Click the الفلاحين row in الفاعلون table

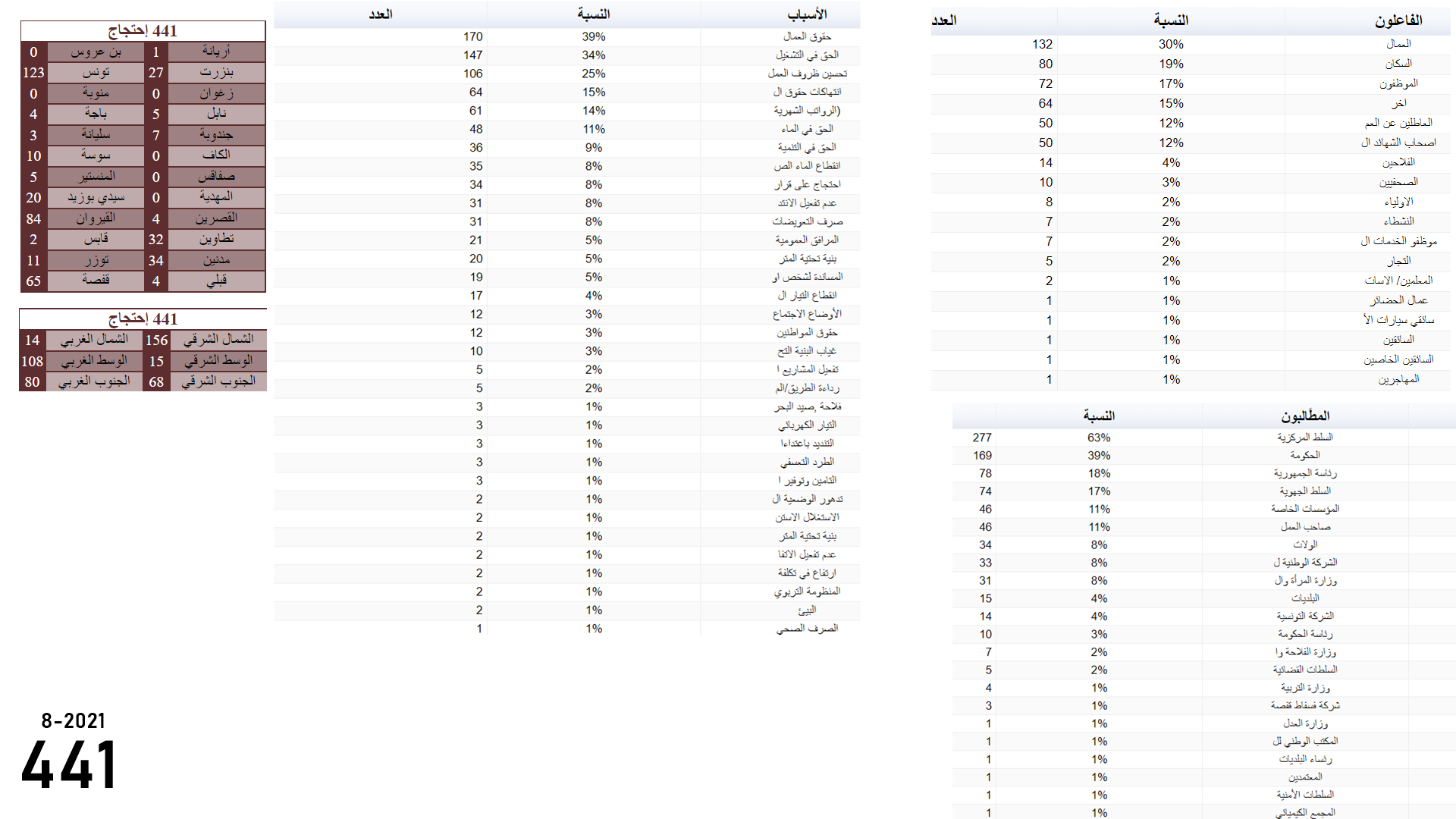coord(1398,162)
